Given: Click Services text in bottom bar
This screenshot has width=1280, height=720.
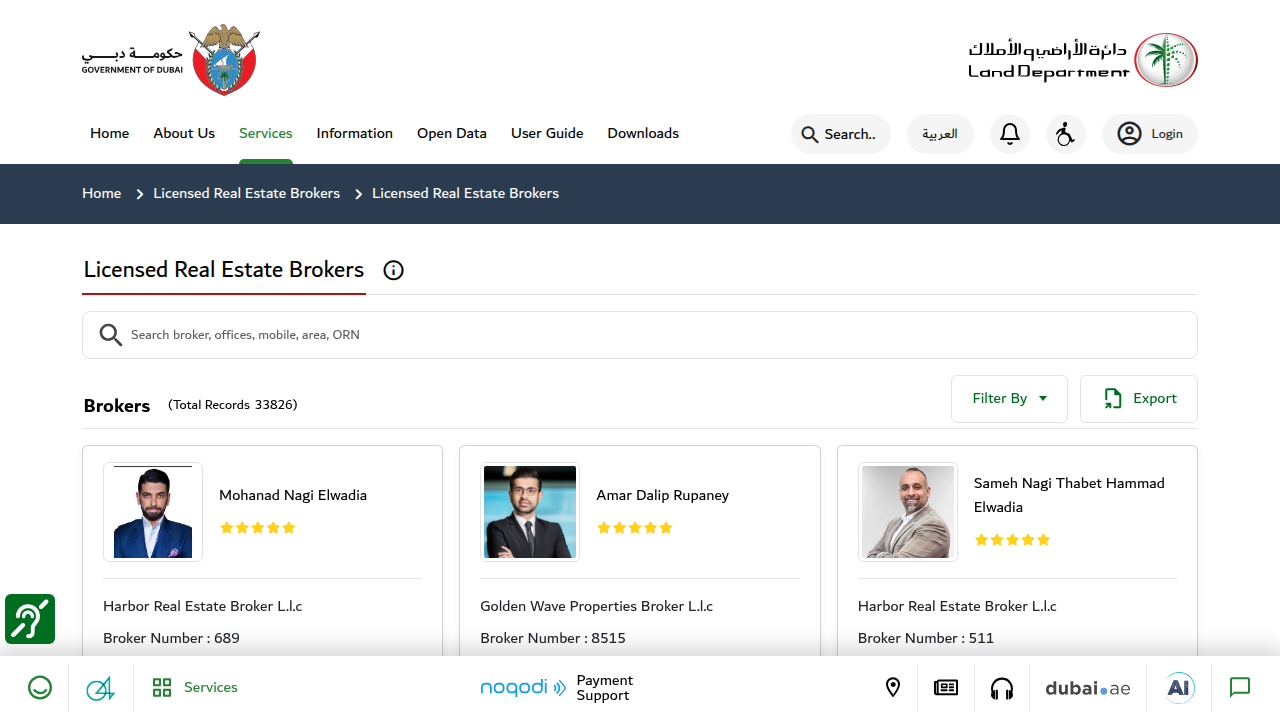Looking at the screenshot, I should coord(211,688).
